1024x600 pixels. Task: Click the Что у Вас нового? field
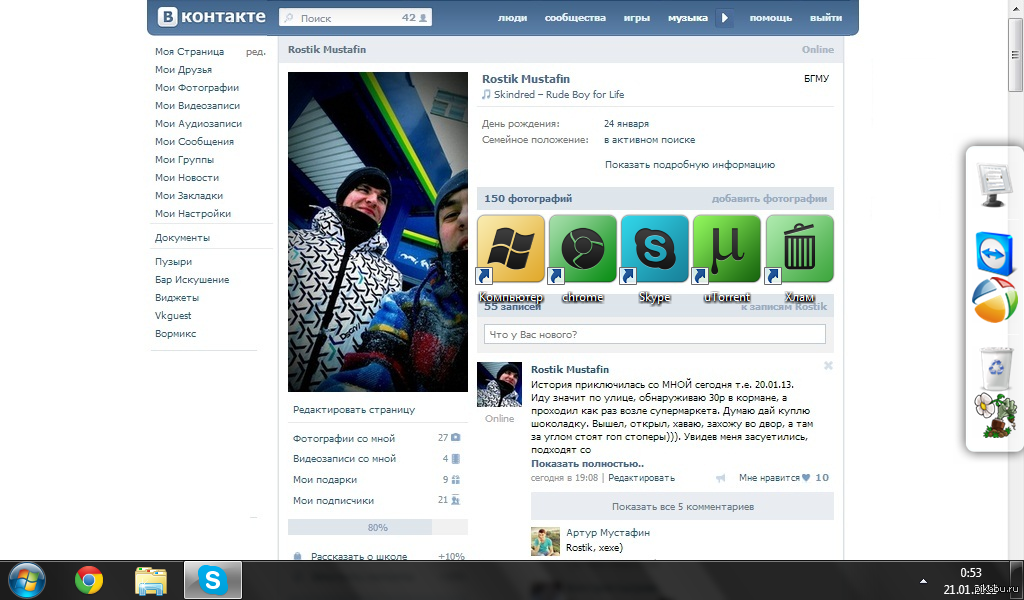click(x=654, y=334)
